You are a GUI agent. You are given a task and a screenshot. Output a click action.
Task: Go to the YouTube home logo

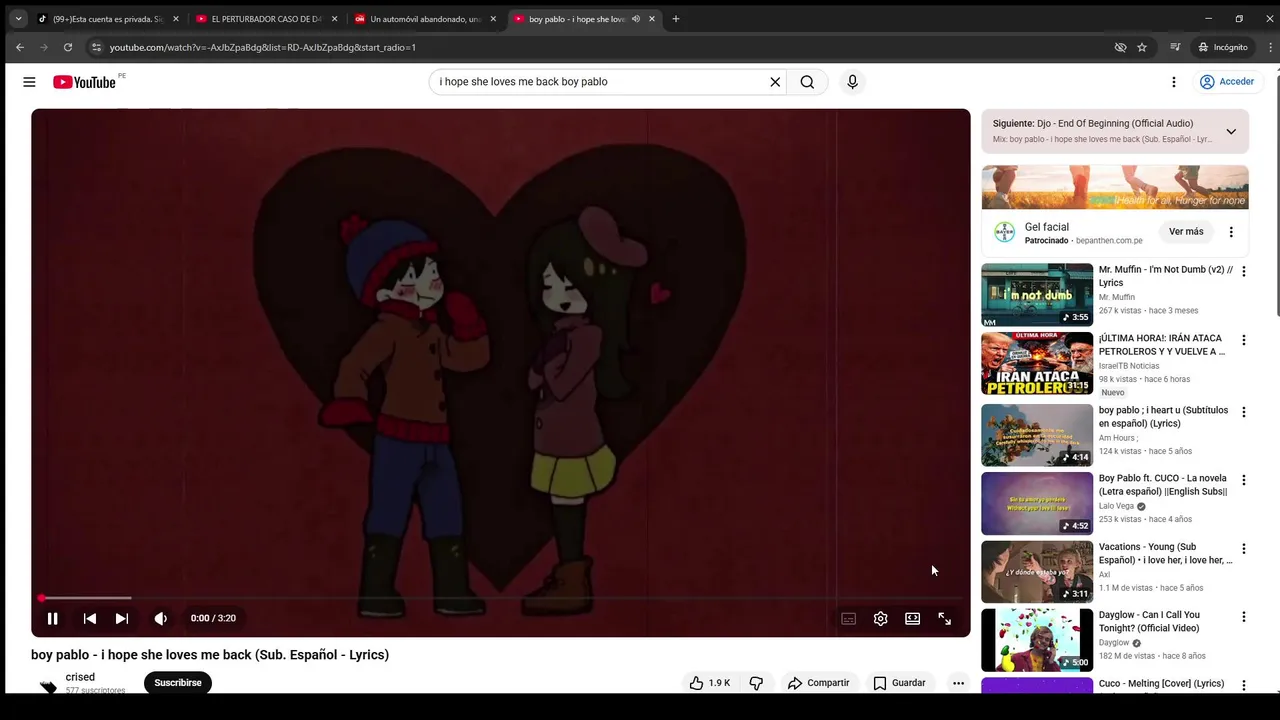tap(86, 82)
